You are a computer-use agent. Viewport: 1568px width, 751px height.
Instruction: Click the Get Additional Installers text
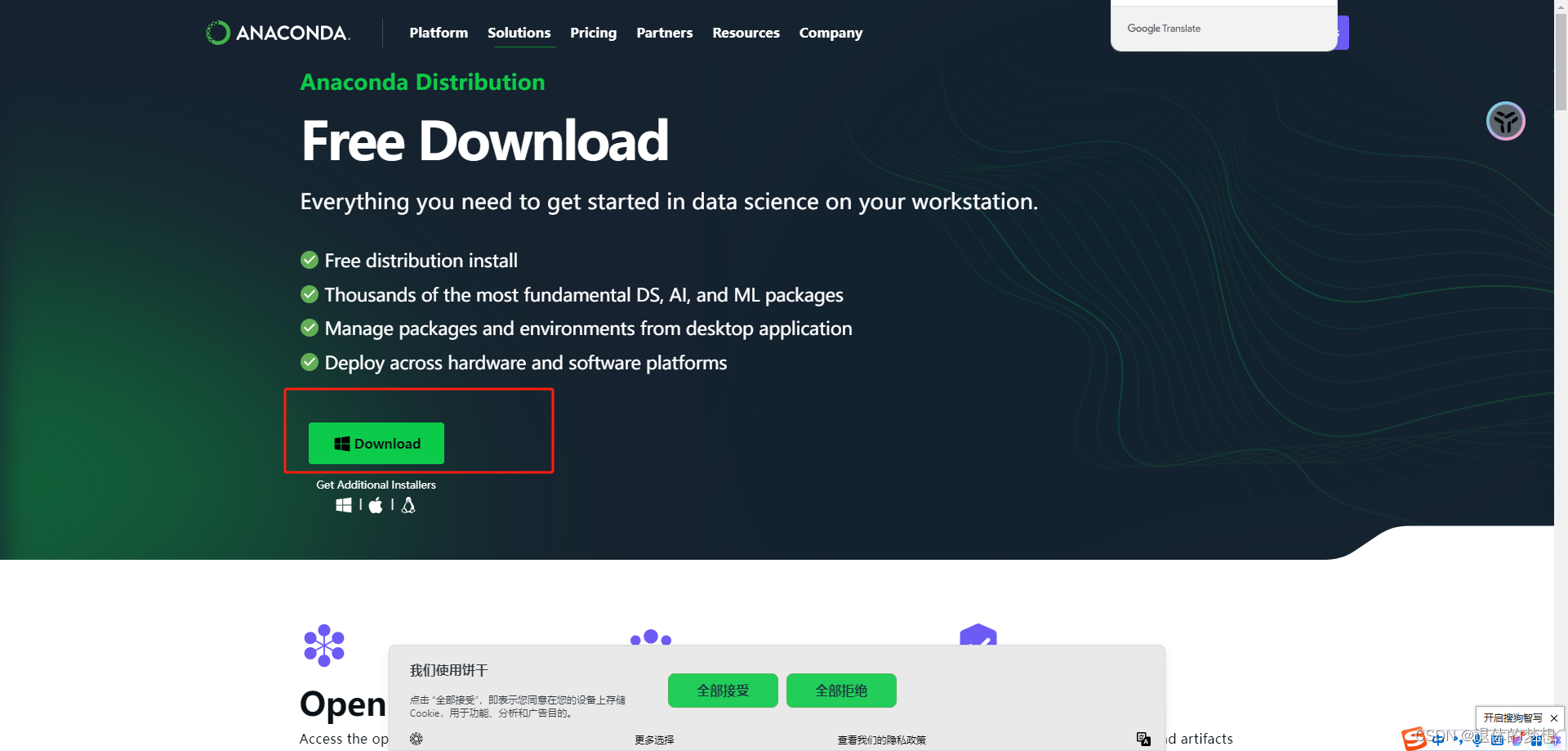(x=376, y=485)
